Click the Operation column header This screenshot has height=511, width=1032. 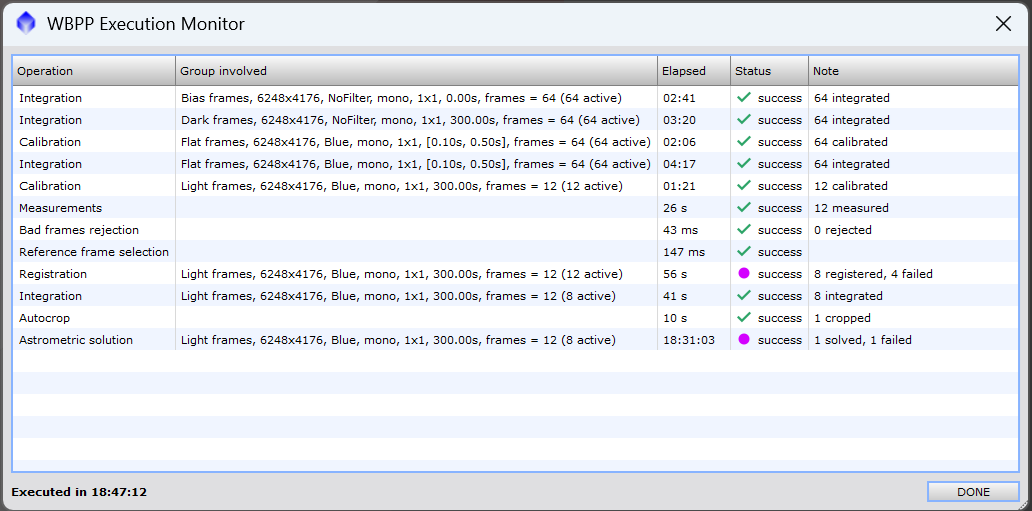pos(94,71)
